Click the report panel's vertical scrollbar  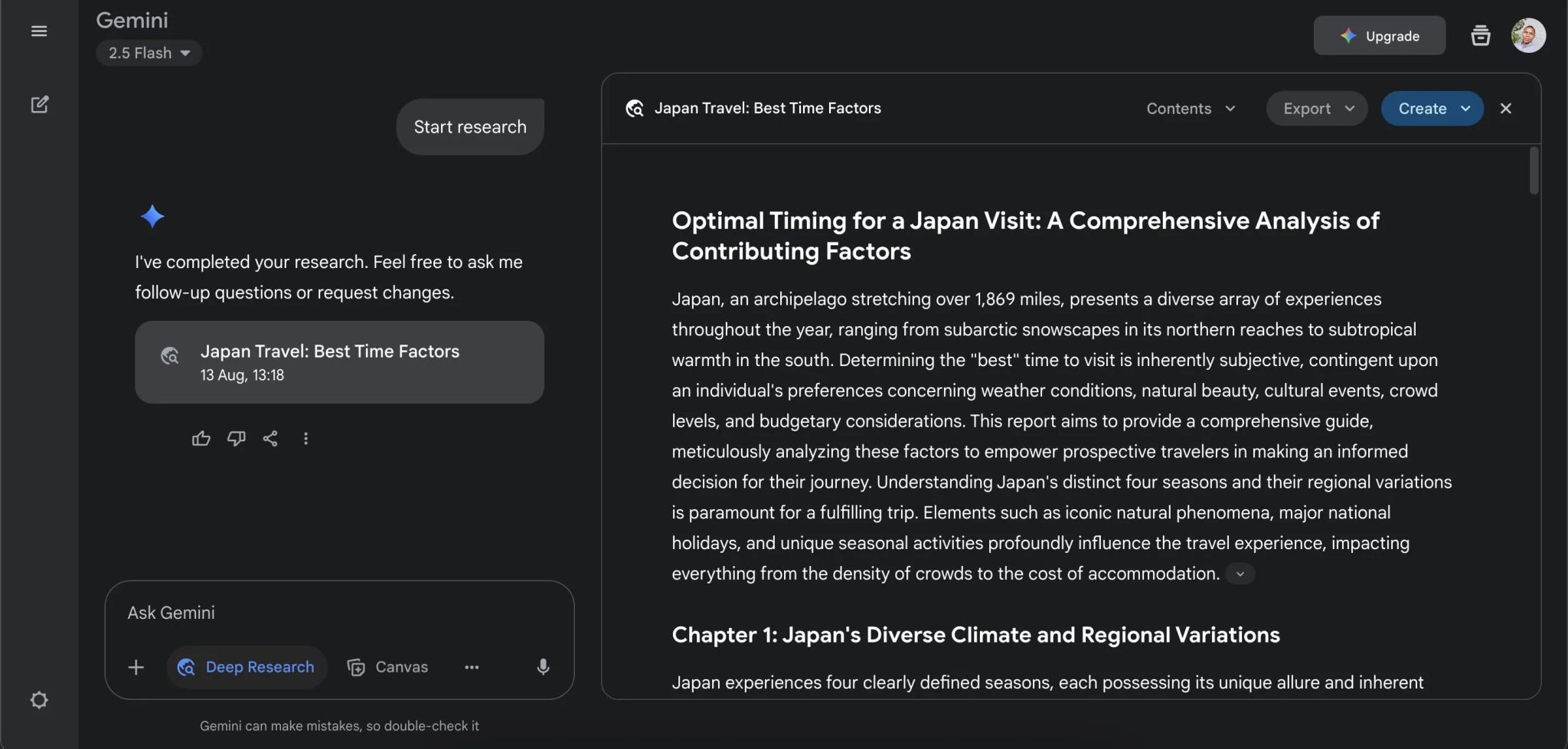click(x=1534, y=171)
